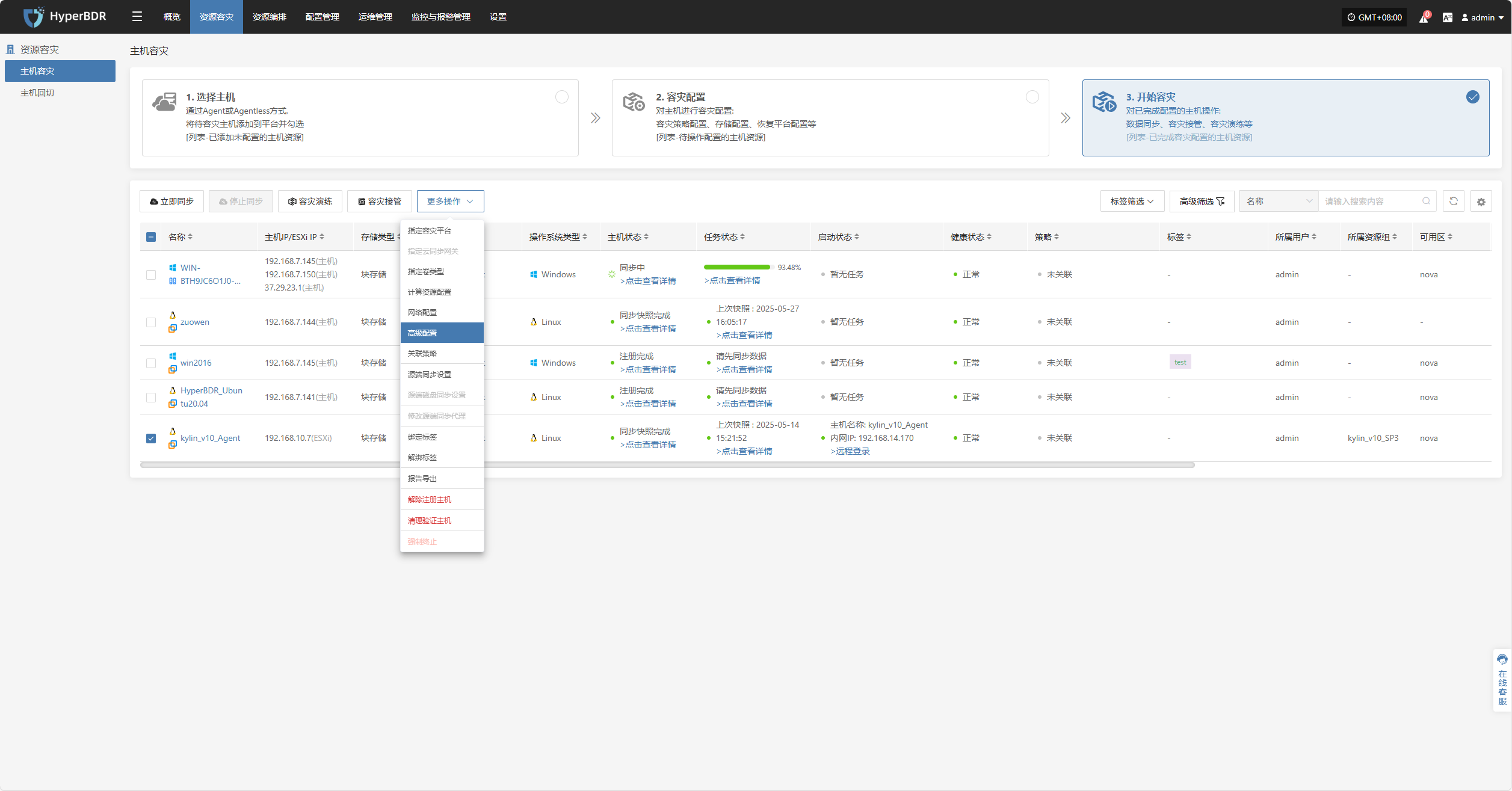1512x791 pixels.
Task: Open the 远程登录 link for kylin_v10_Agent
Action: pyautogui.click(x=850, y=451)
